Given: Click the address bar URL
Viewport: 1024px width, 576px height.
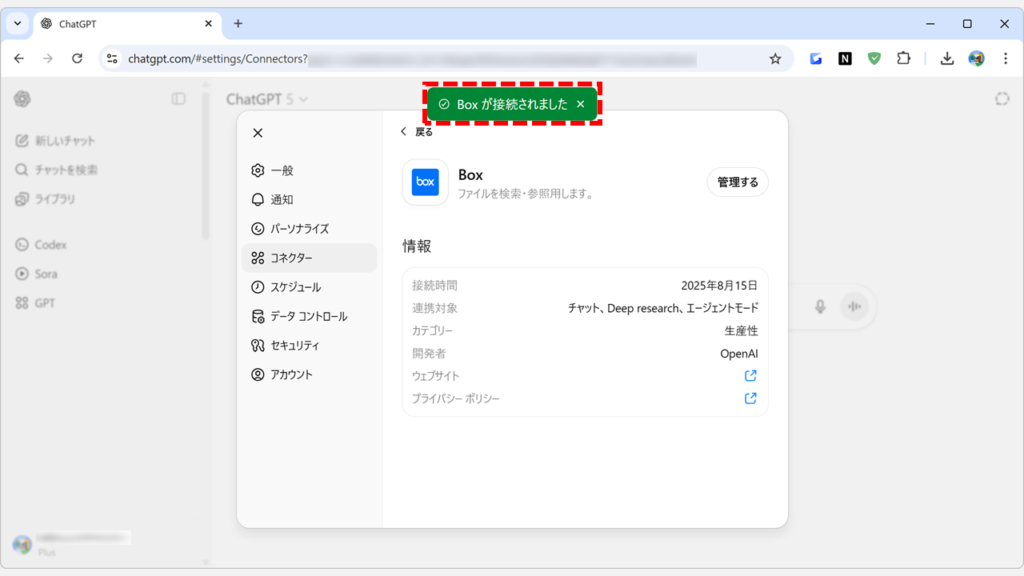Looking at the screenshot, I should pyautogui.click(x=217, y=59).
